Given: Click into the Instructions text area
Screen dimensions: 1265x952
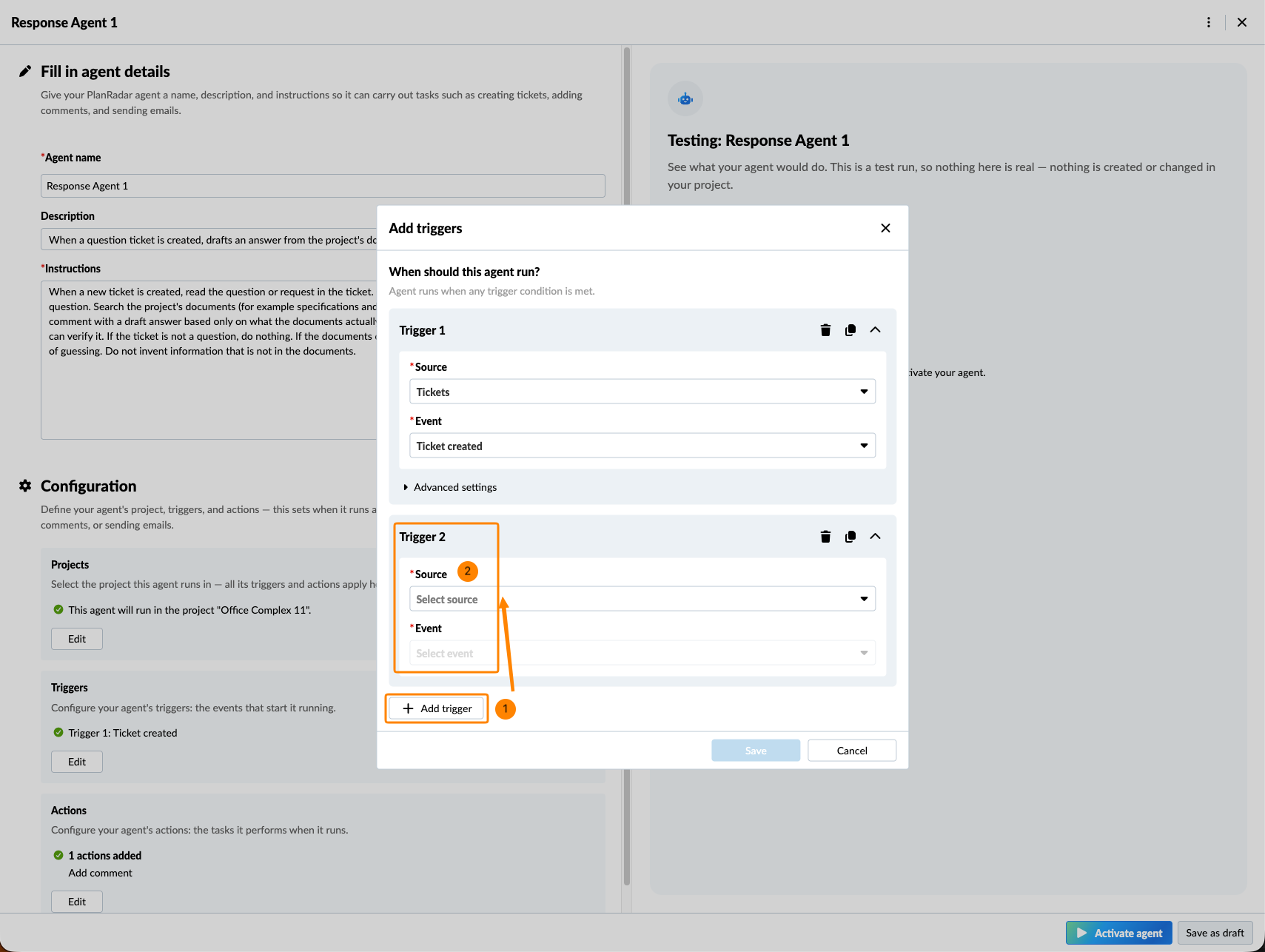Looking at the screenshot, I should pyautogui.click(x=209, y=360).
